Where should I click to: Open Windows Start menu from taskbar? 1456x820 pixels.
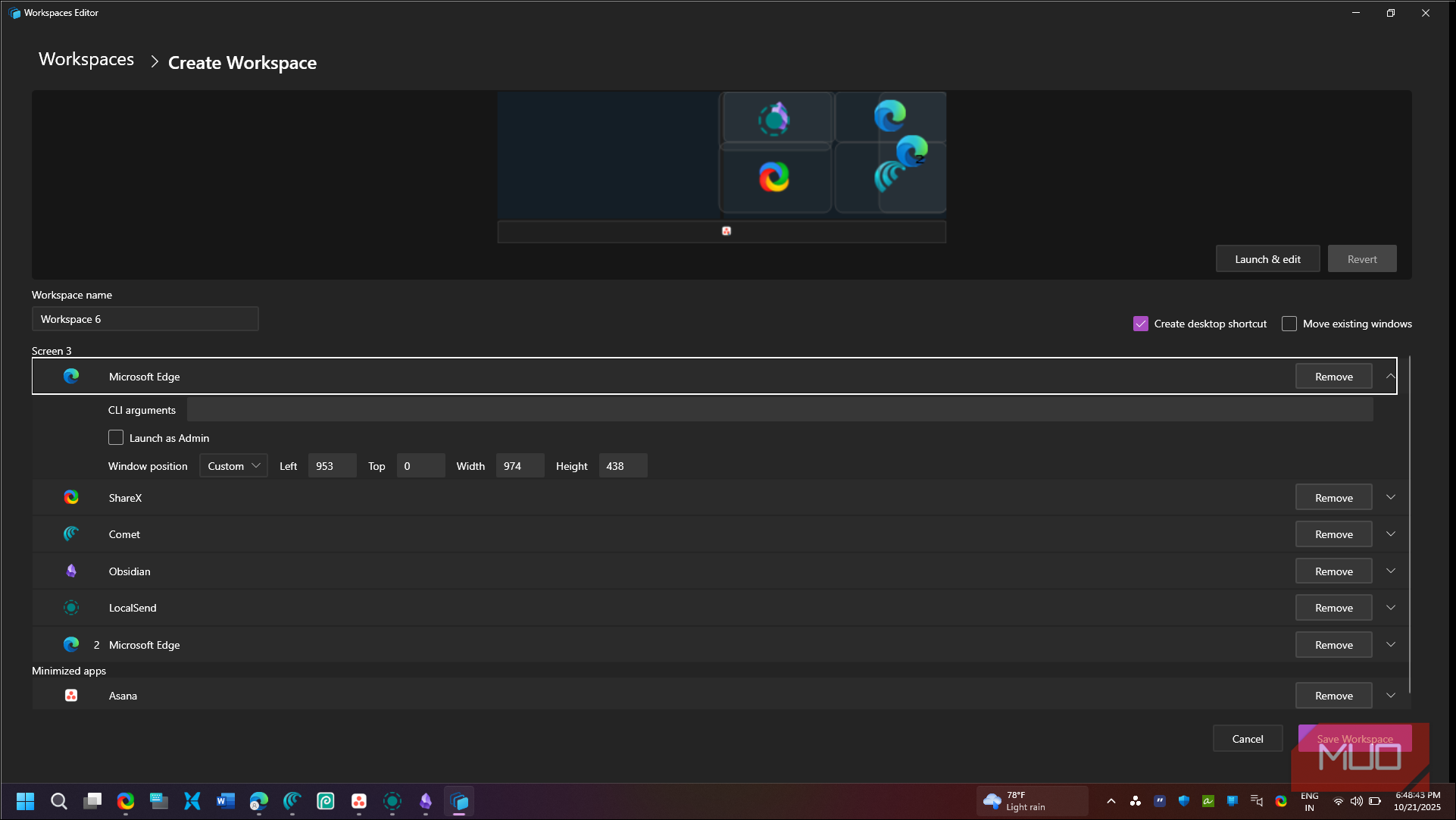point(26,800)
